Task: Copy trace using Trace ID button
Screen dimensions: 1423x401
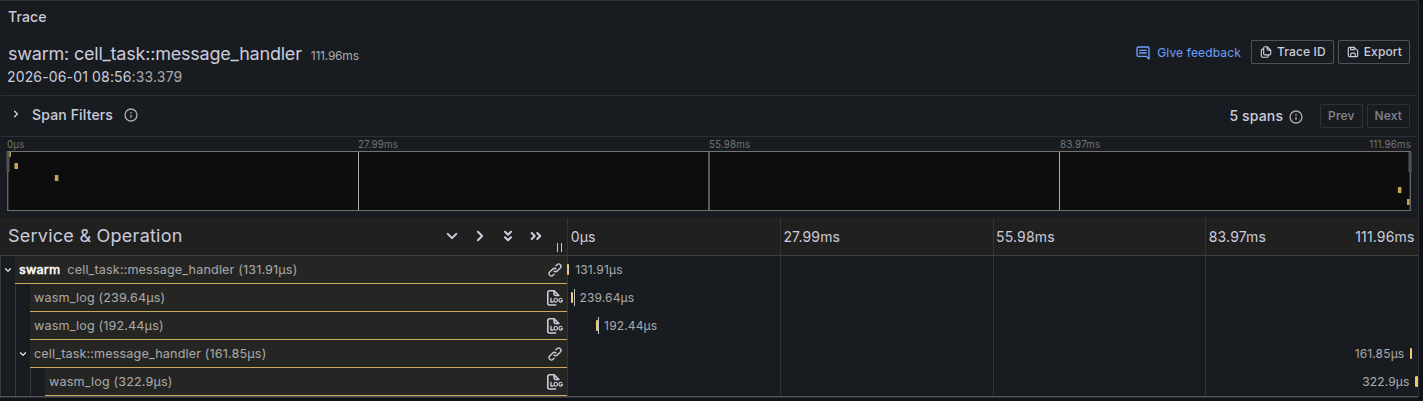Action: click(1292, 52)
